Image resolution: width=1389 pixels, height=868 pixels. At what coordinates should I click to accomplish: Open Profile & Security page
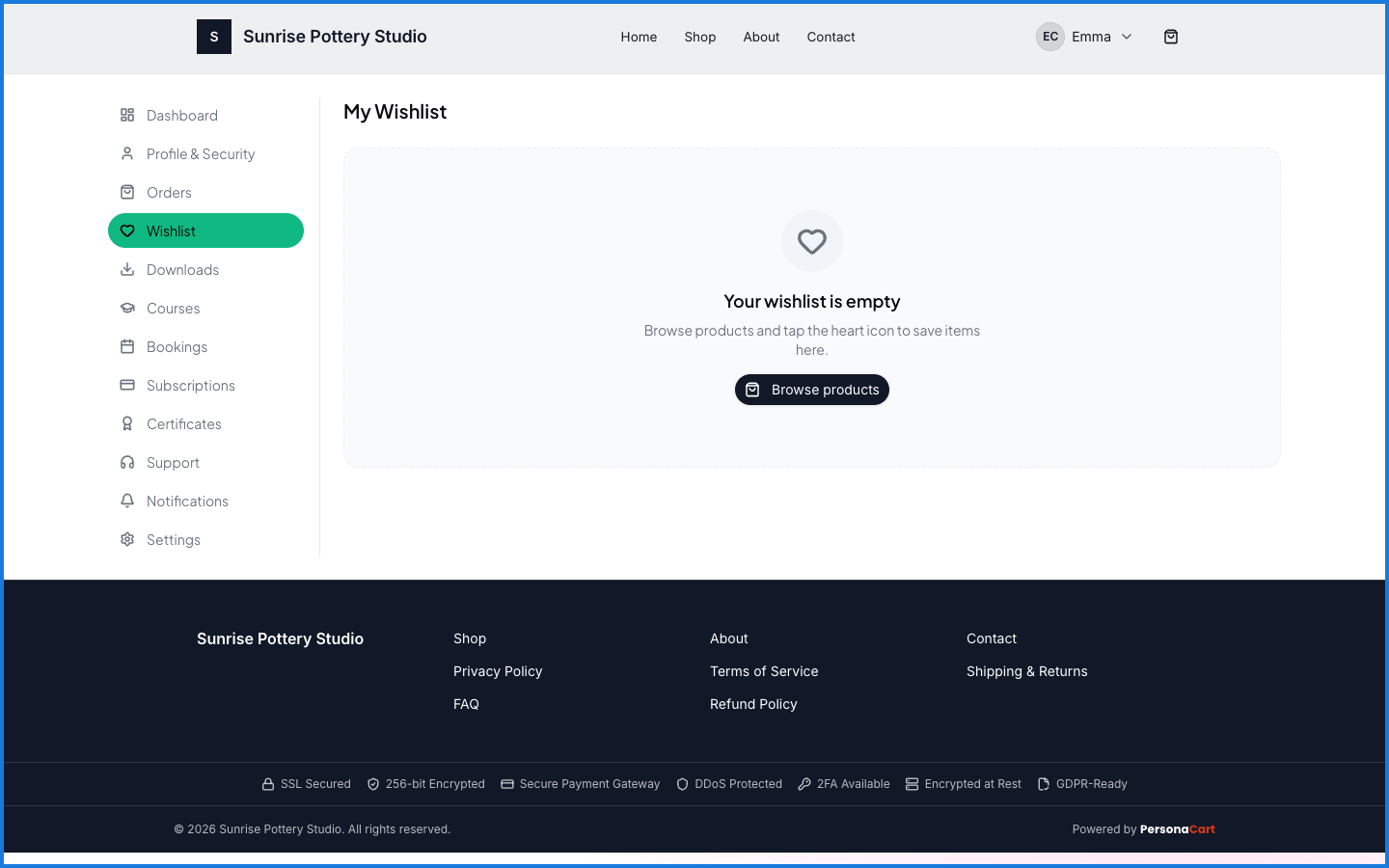[205, 153]
